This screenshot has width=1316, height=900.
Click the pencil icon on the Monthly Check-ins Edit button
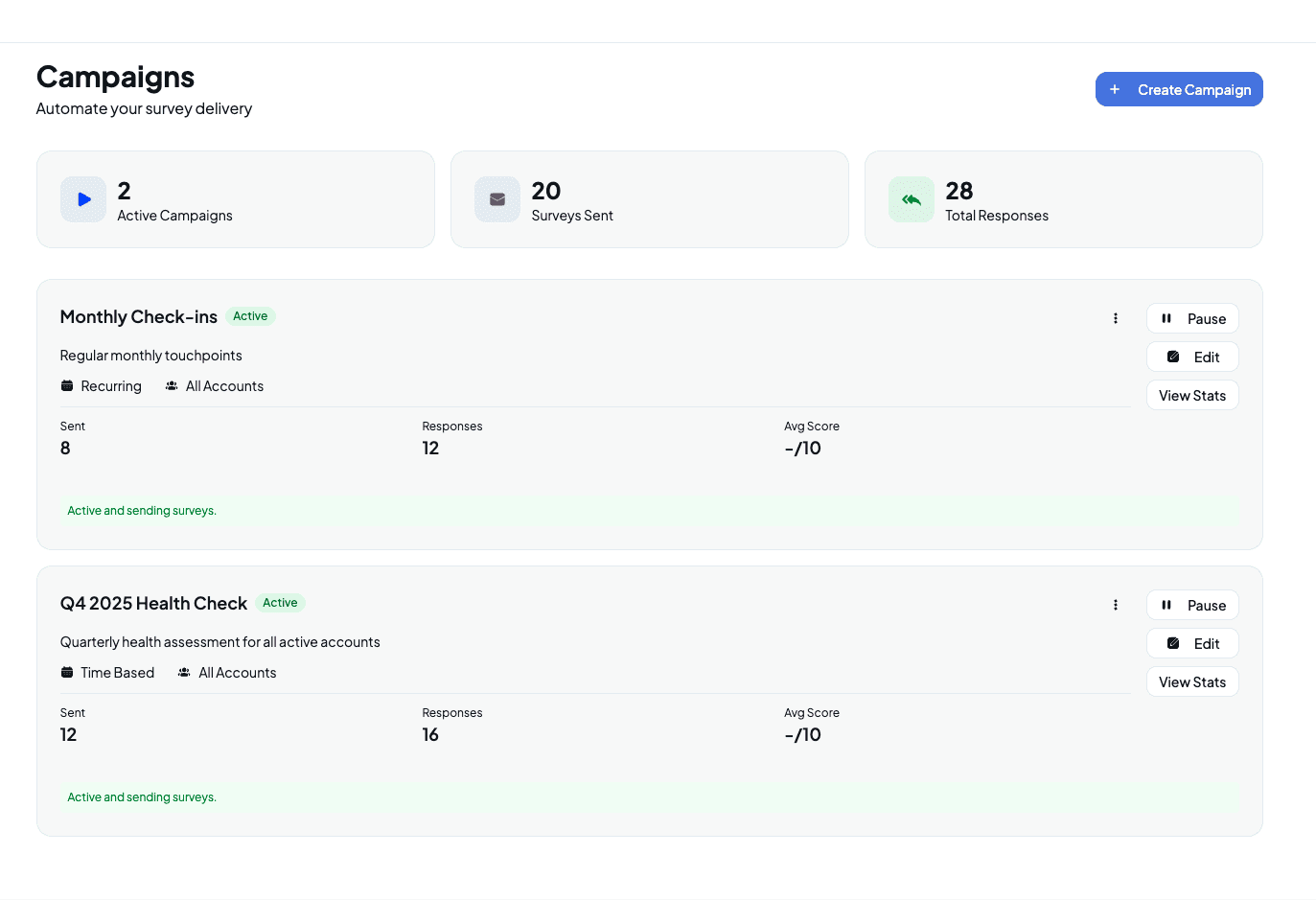[1171, 356]
